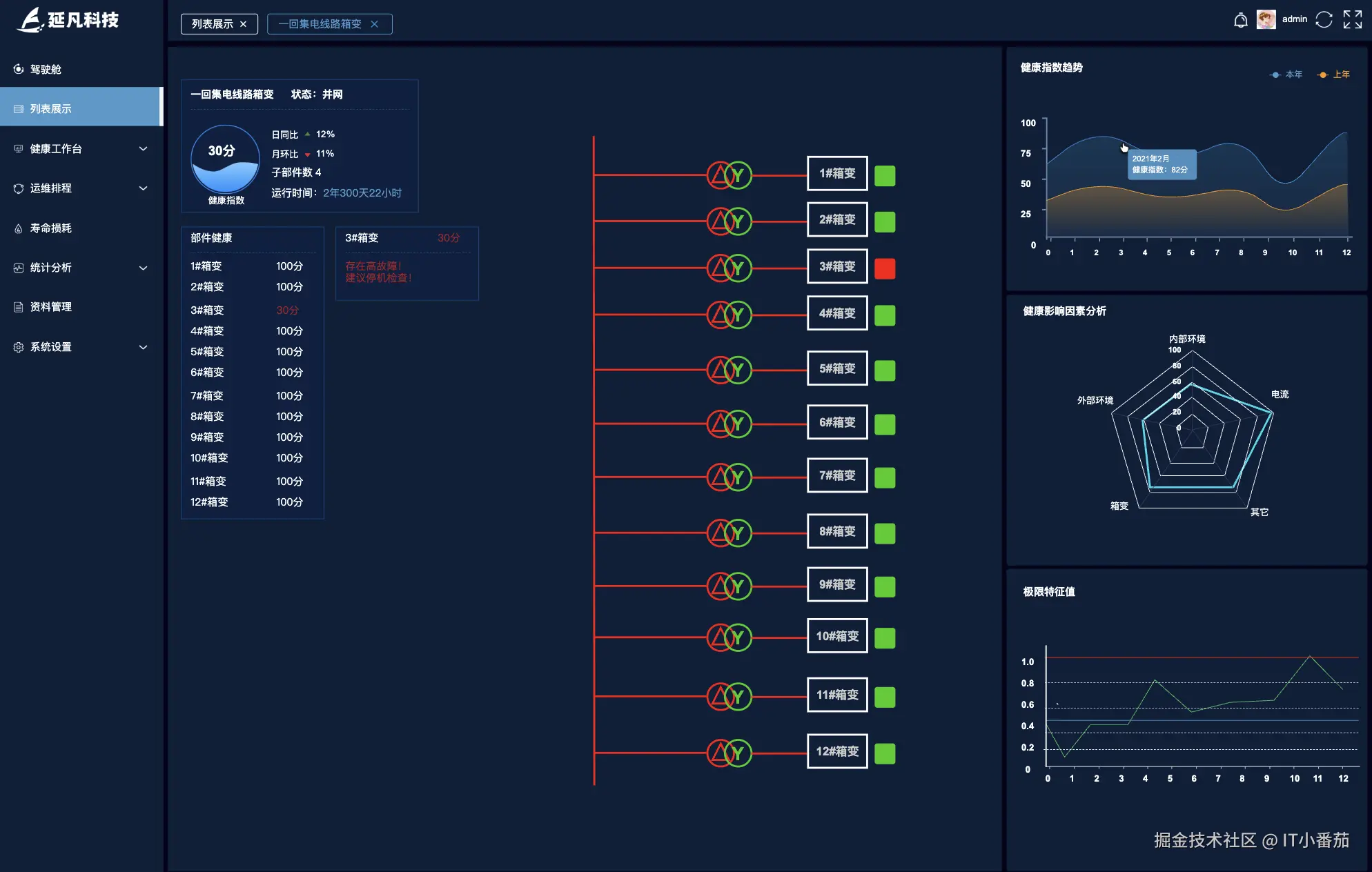The width and height of the screenshot is (1372, 872).
Task: Click the green status square beside 12#箱变
Action: [885, 753]
